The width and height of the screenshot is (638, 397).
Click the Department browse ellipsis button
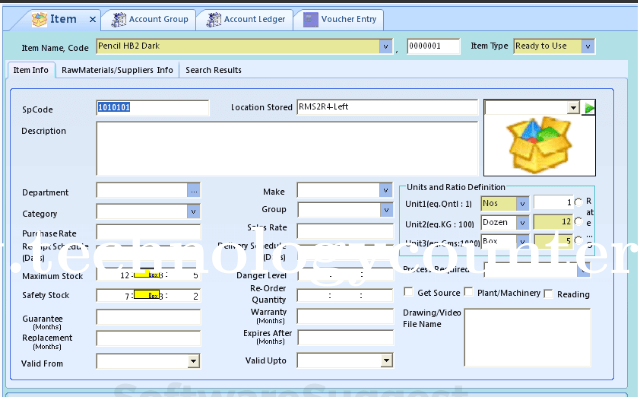(x=194, y=191)
